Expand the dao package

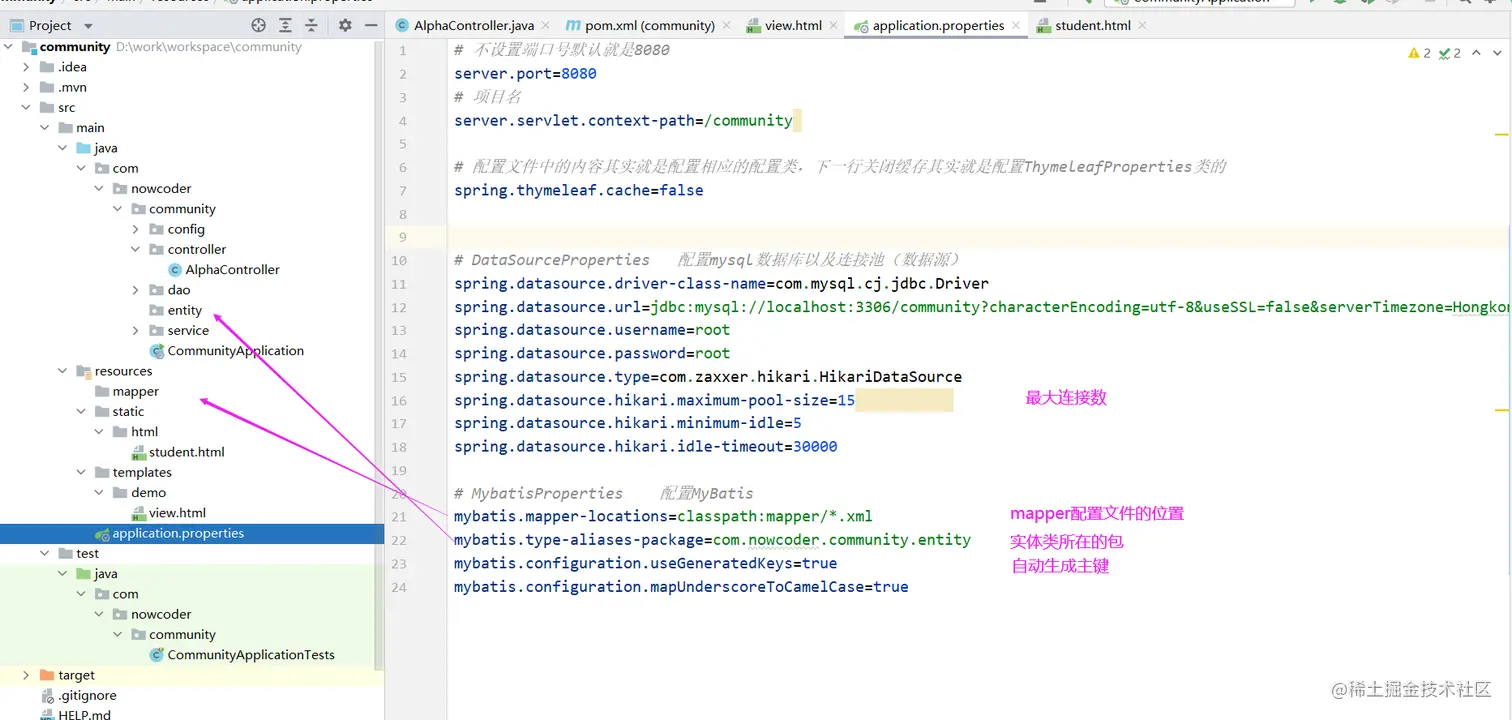137,290
